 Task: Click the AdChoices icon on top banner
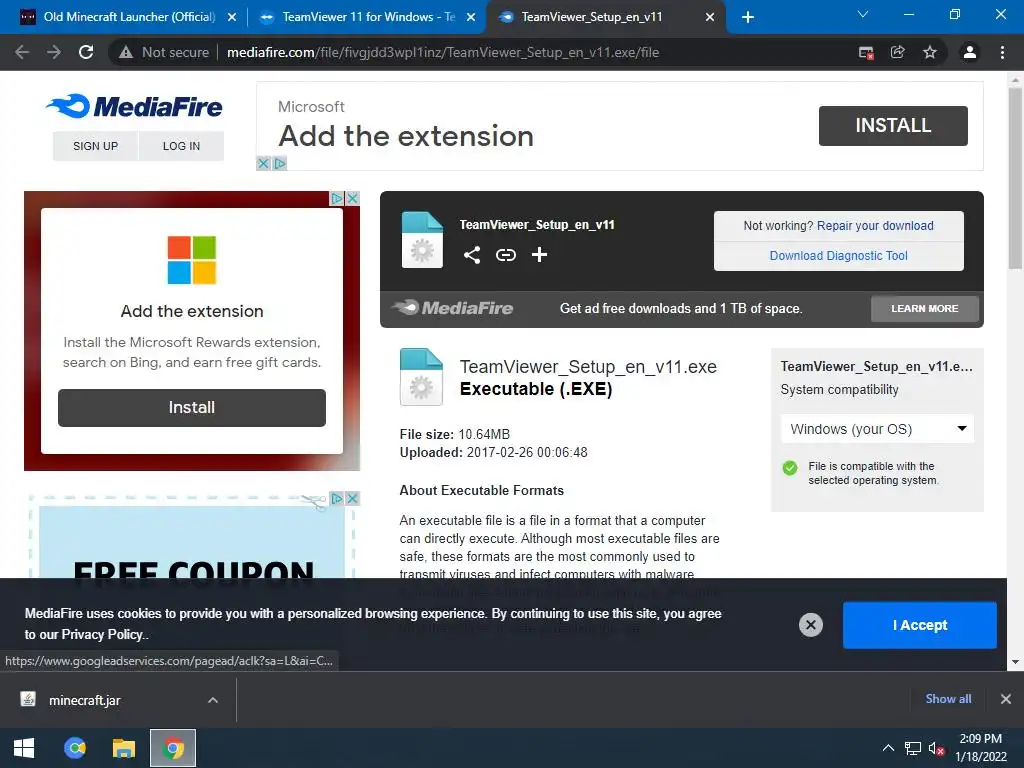(x=280, y=163)
